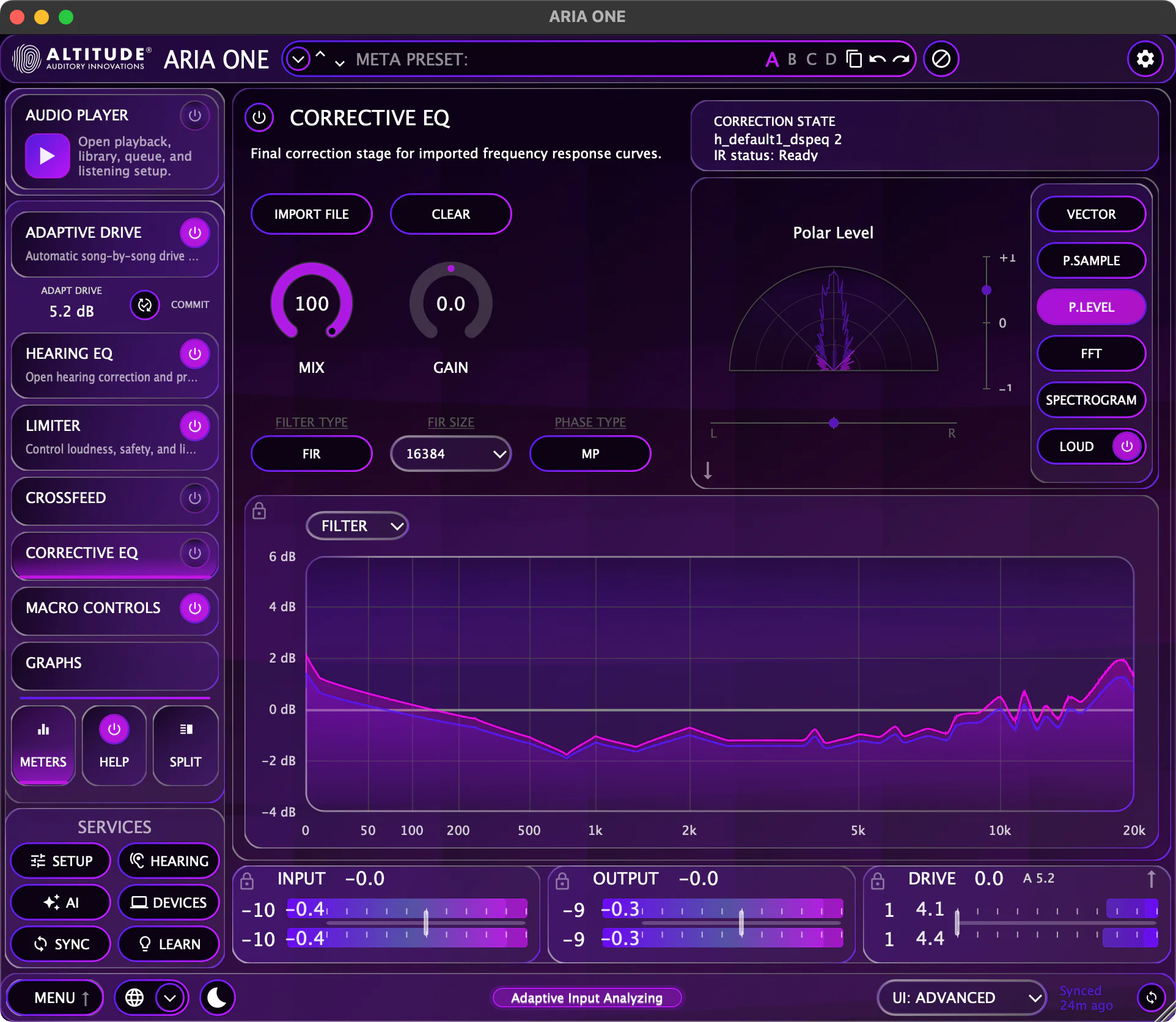Open the FIR size 16384 dropdown
The height and width of the screenshot is (1022, 1176).
click(x=451, y=454)
